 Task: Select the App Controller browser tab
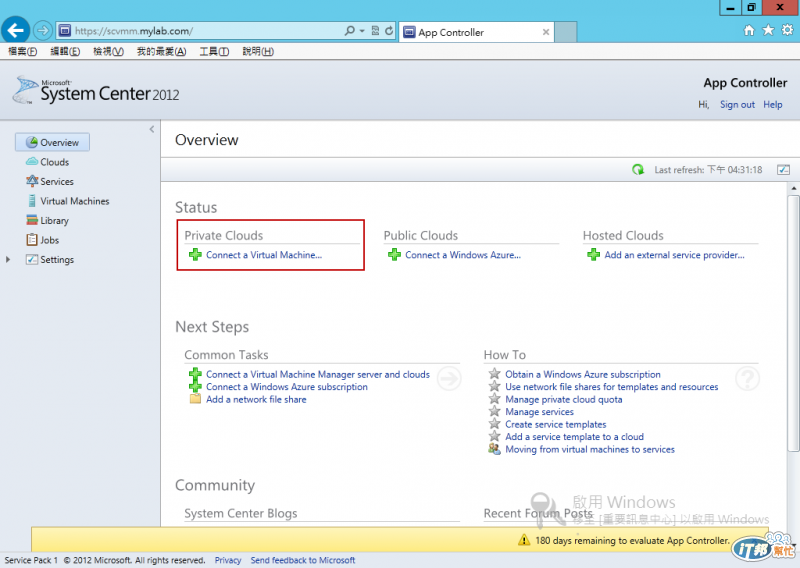(x=476, y=32)
